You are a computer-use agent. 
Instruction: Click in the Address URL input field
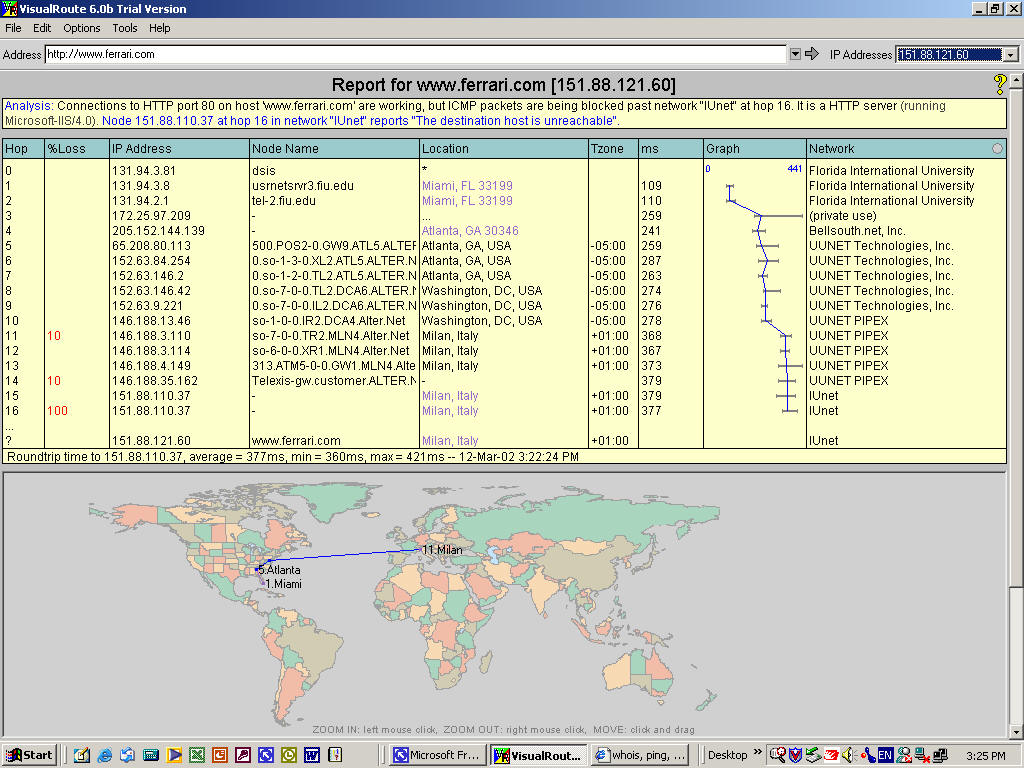pyautogui.click(x=415, y=54)
